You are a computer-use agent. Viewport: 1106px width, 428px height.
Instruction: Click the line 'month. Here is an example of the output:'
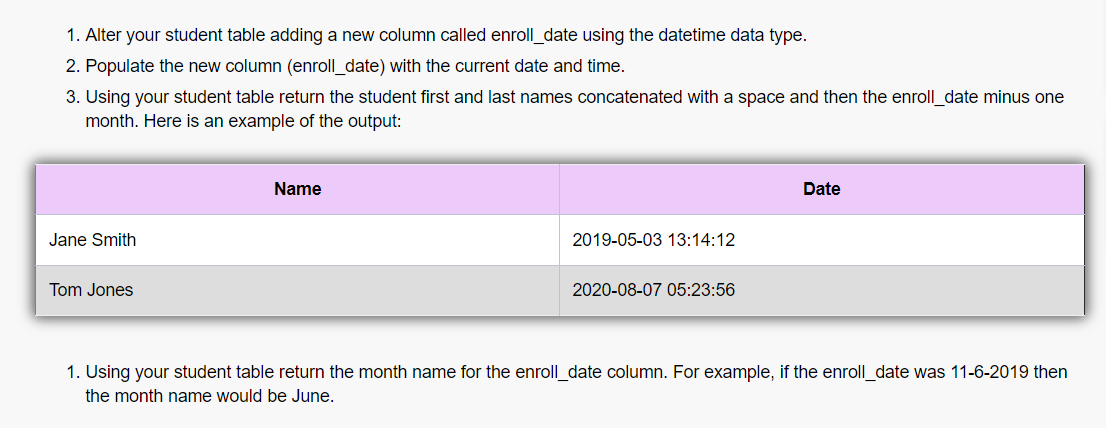[x=243, y=121]
